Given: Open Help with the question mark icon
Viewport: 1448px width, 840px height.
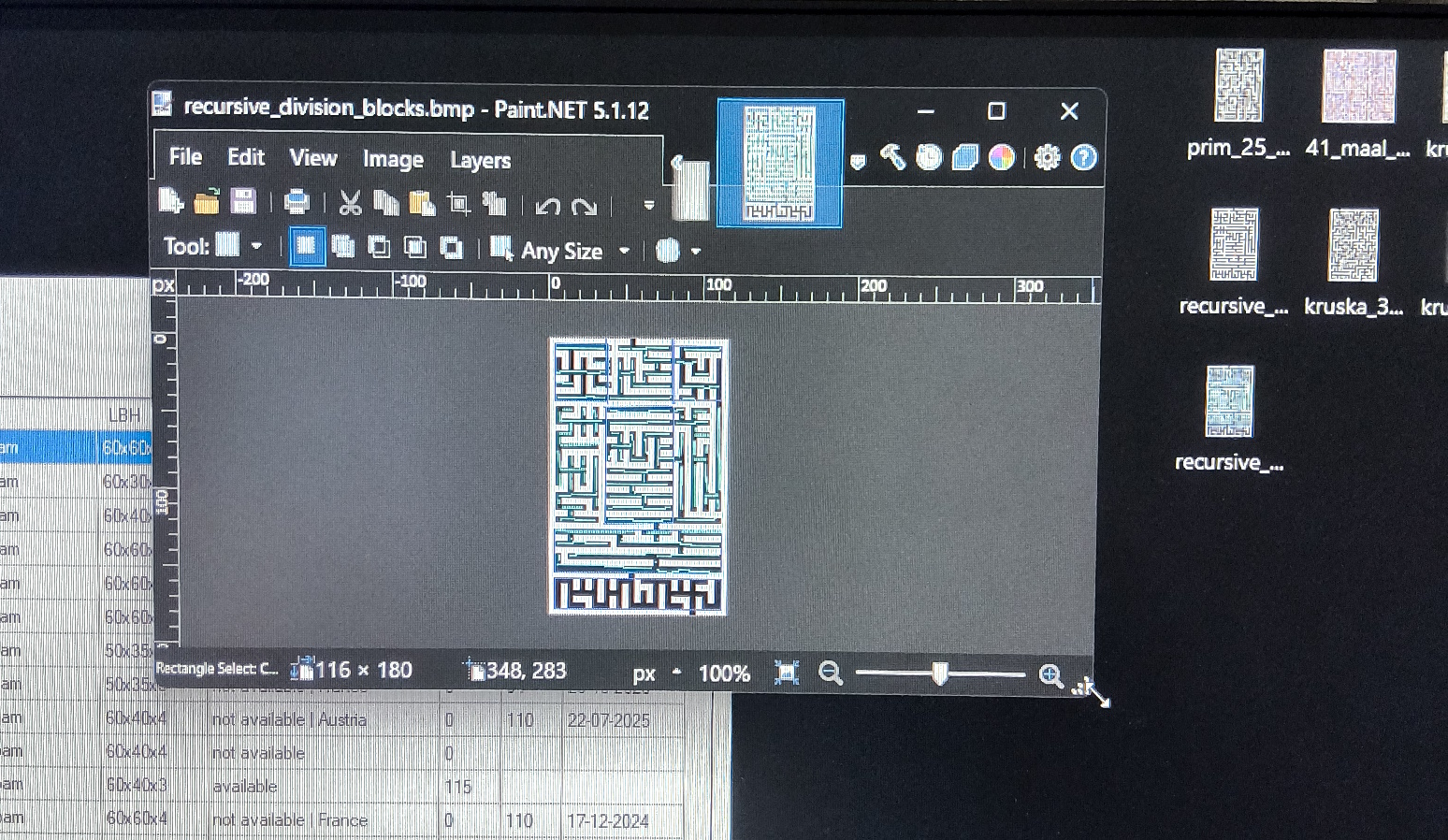Looking at the screenshot, I should click(1083, 157).
